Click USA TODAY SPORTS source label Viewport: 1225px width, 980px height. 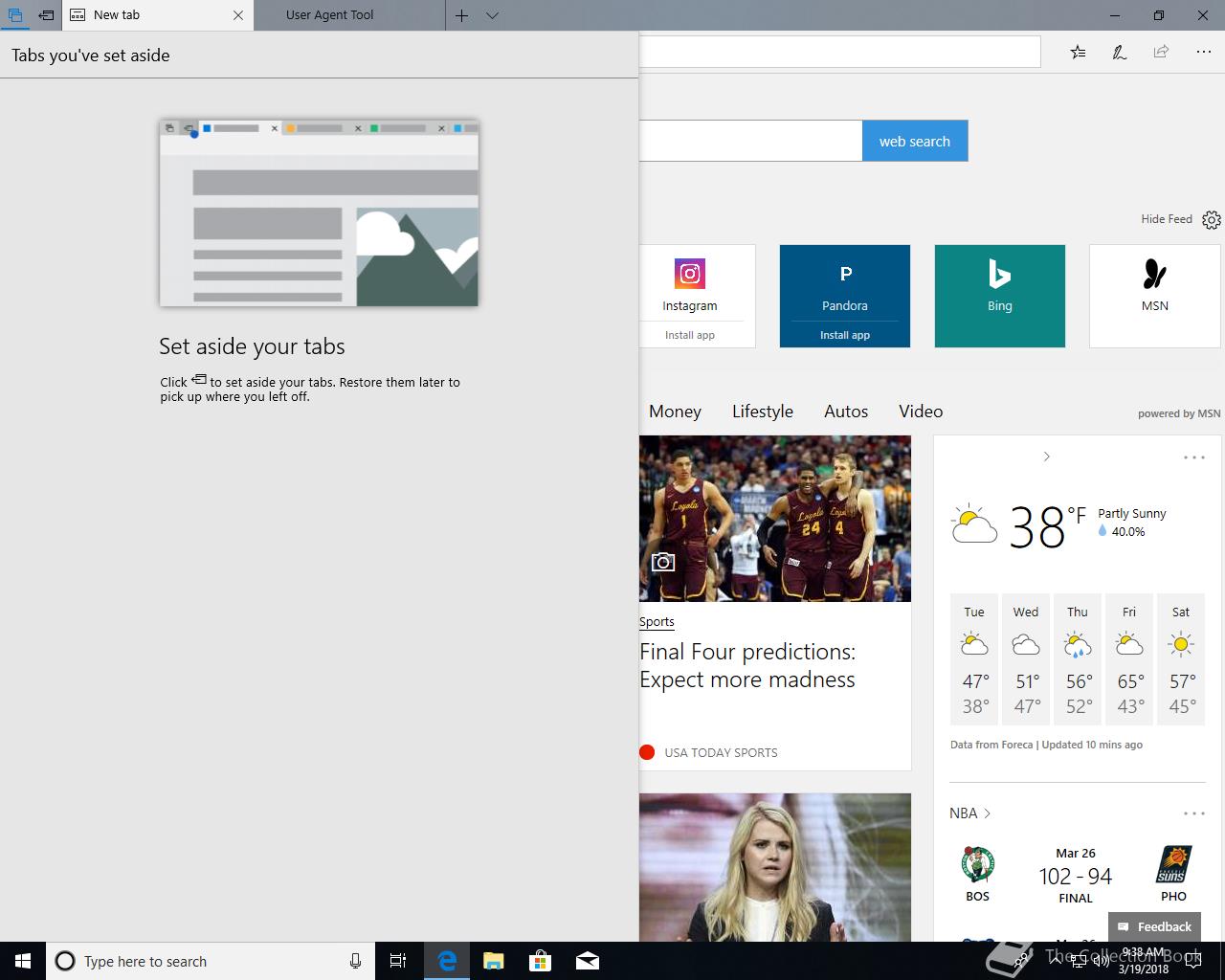click(x=721, y=753)
